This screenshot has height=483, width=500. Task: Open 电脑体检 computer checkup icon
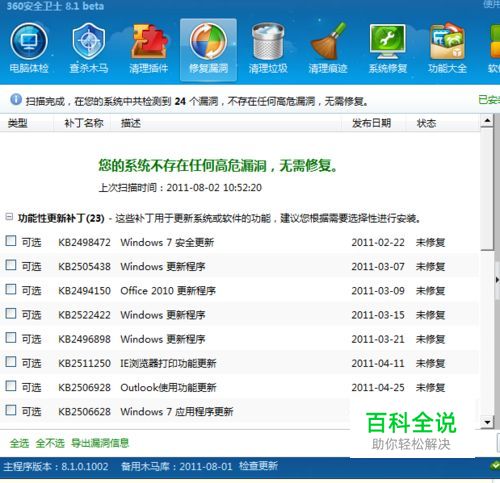29,48
